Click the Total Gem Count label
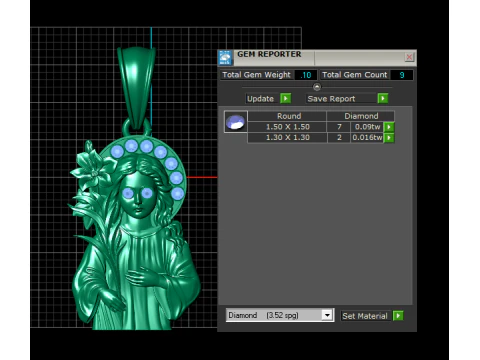 click(x=355, y=75)
